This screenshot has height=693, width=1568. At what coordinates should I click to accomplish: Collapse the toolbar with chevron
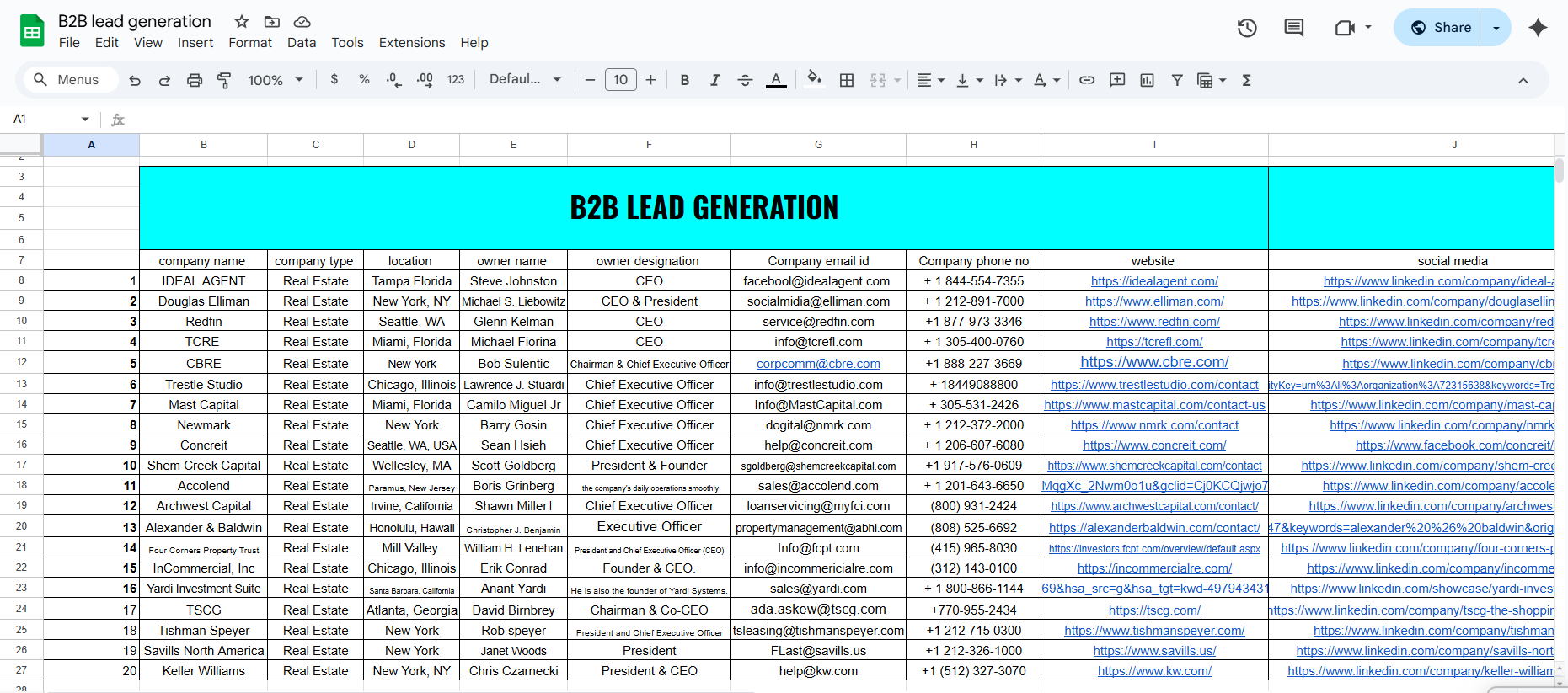[1523, 80]
